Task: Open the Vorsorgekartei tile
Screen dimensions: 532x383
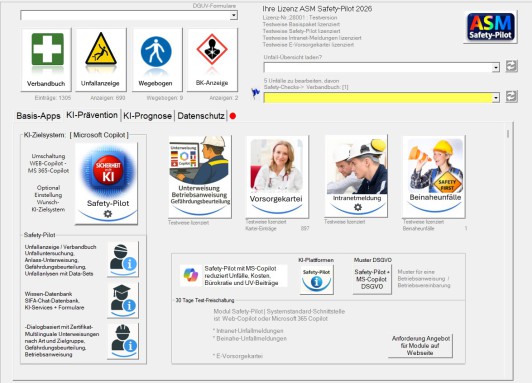Action: tap(277, 176)
